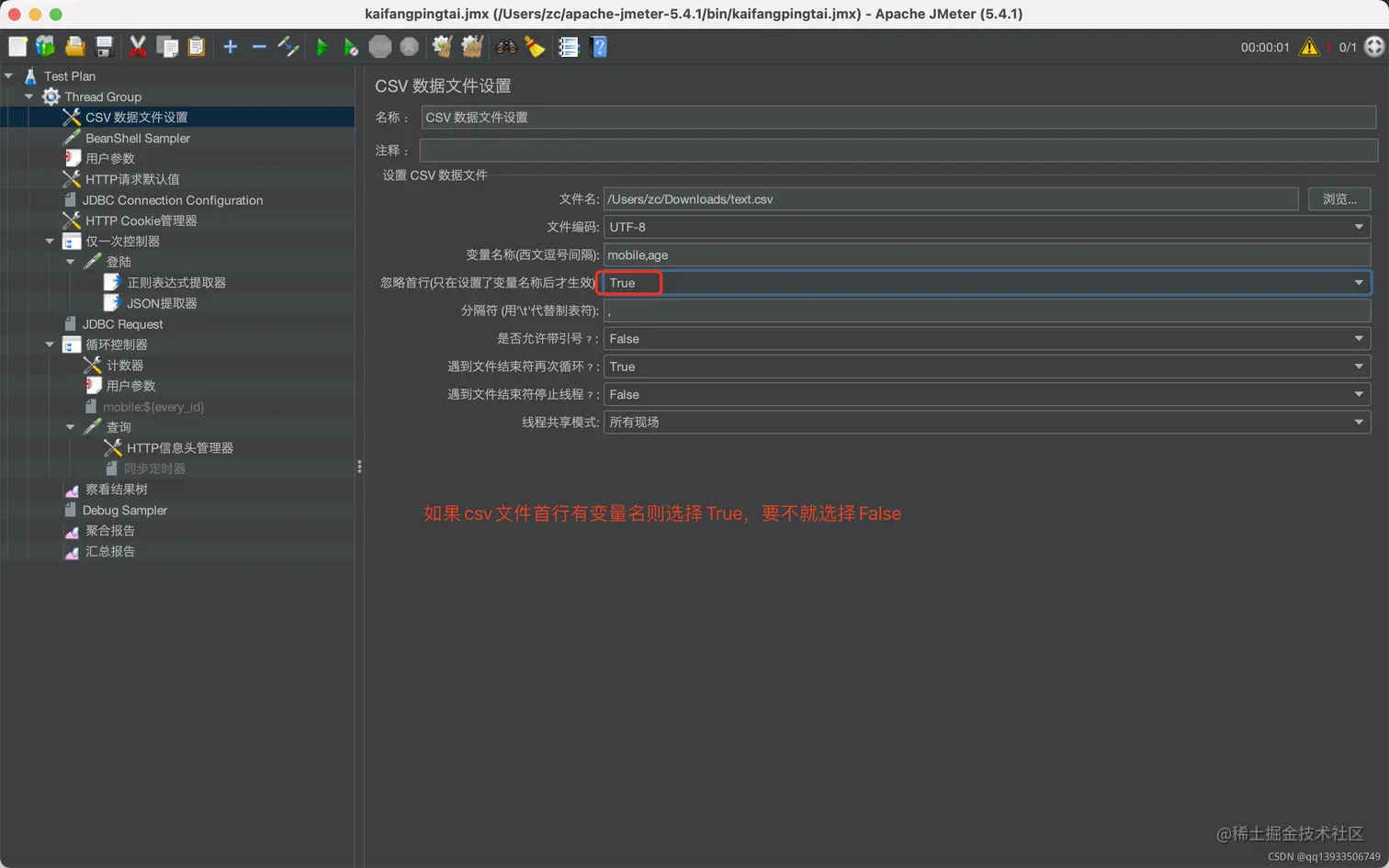Image resolution: width=1389 pixels, height=868 pixels.
Task: Collapse the 查询 sampler node arrow
Action: (71, 427)
